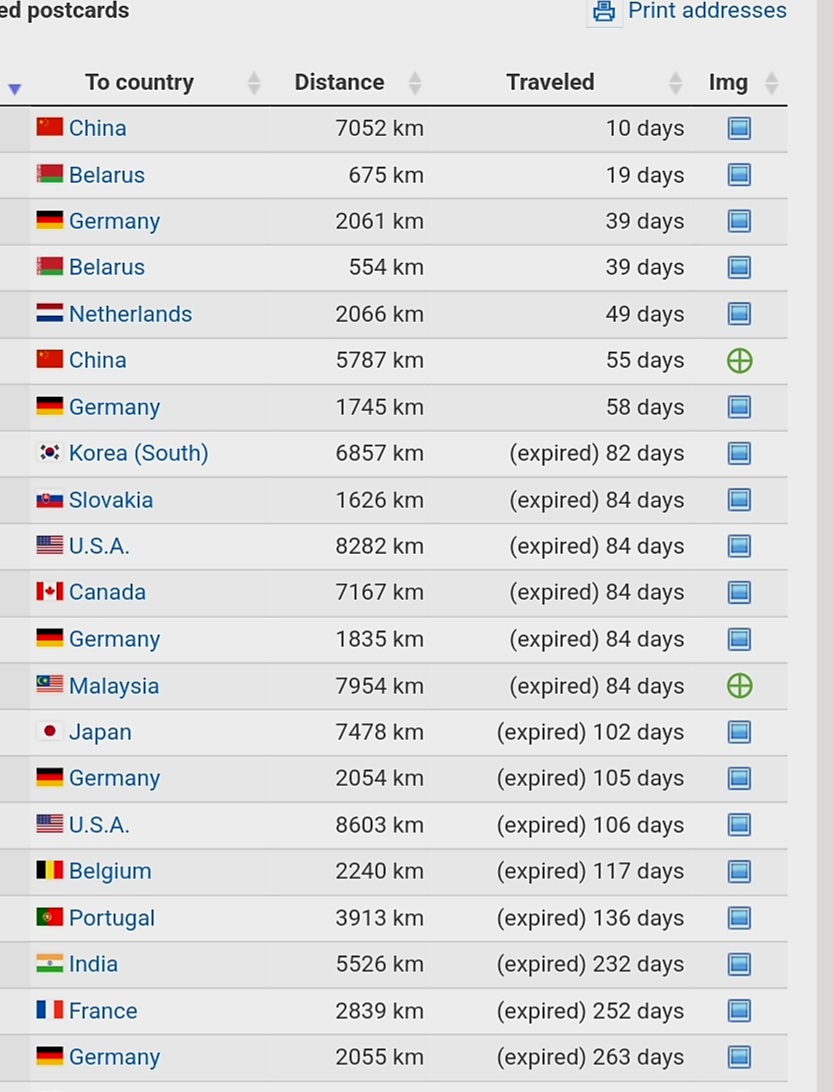The height and width of the screenshot is (1092, 833).
Task: Open image icon for Netherlands row
Action: (739, 314)
